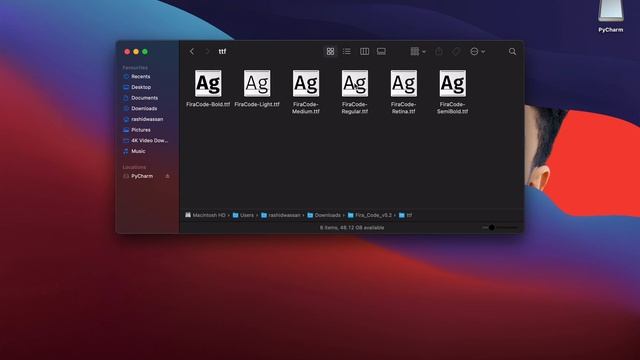
Task: Switch to column view
Action: pyautogui.click(x=364, y=51)
